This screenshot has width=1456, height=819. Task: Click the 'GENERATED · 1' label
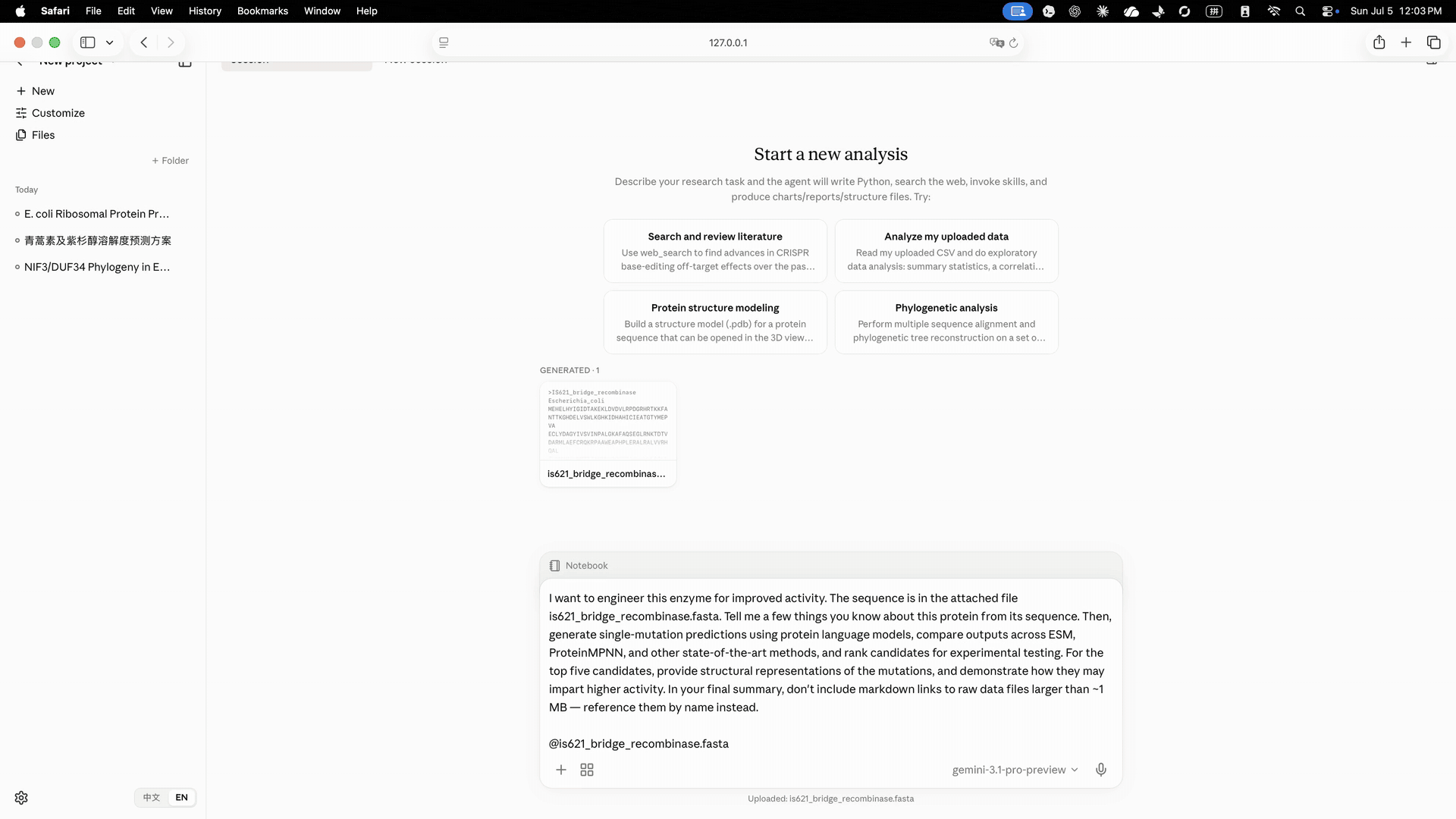[570, 370]
